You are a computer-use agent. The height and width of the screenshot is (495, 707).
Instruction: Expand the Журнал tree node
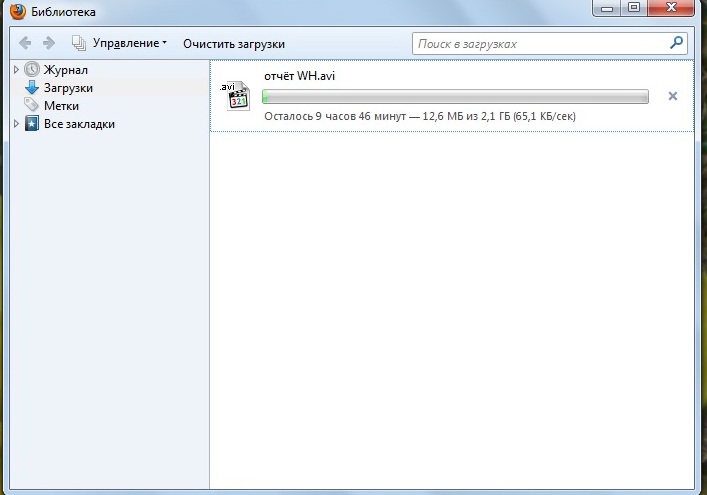click(x=16, y=69)
